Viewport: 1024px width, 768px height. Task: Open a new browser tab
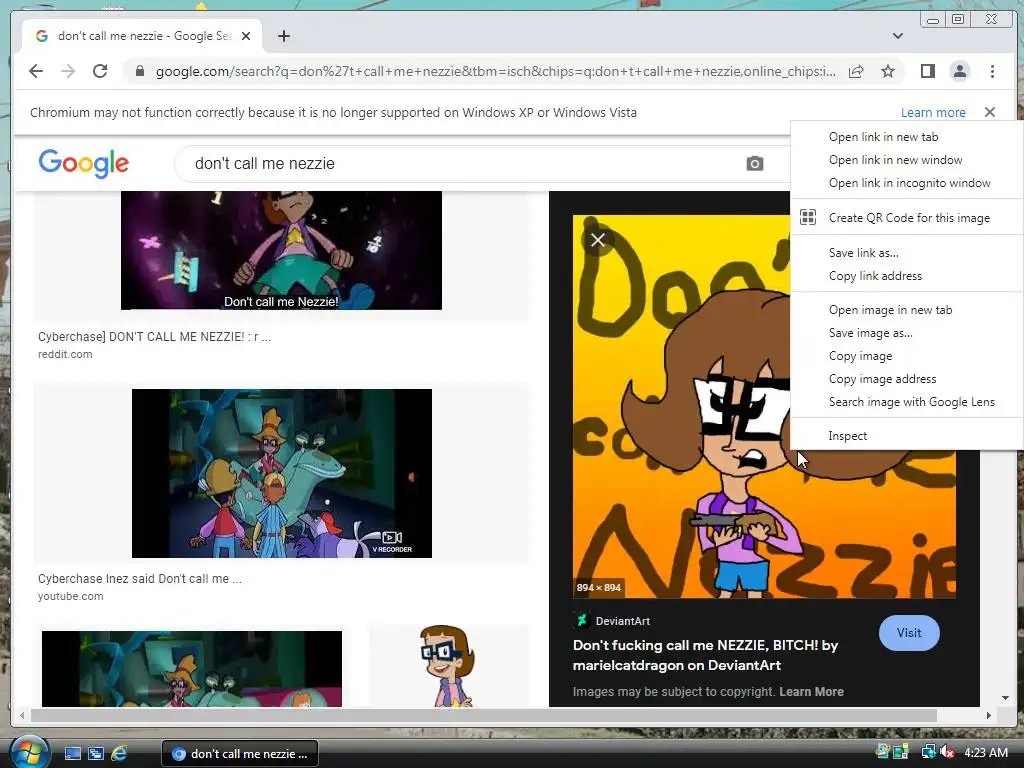pyautogui.click(x=283, y=36)
